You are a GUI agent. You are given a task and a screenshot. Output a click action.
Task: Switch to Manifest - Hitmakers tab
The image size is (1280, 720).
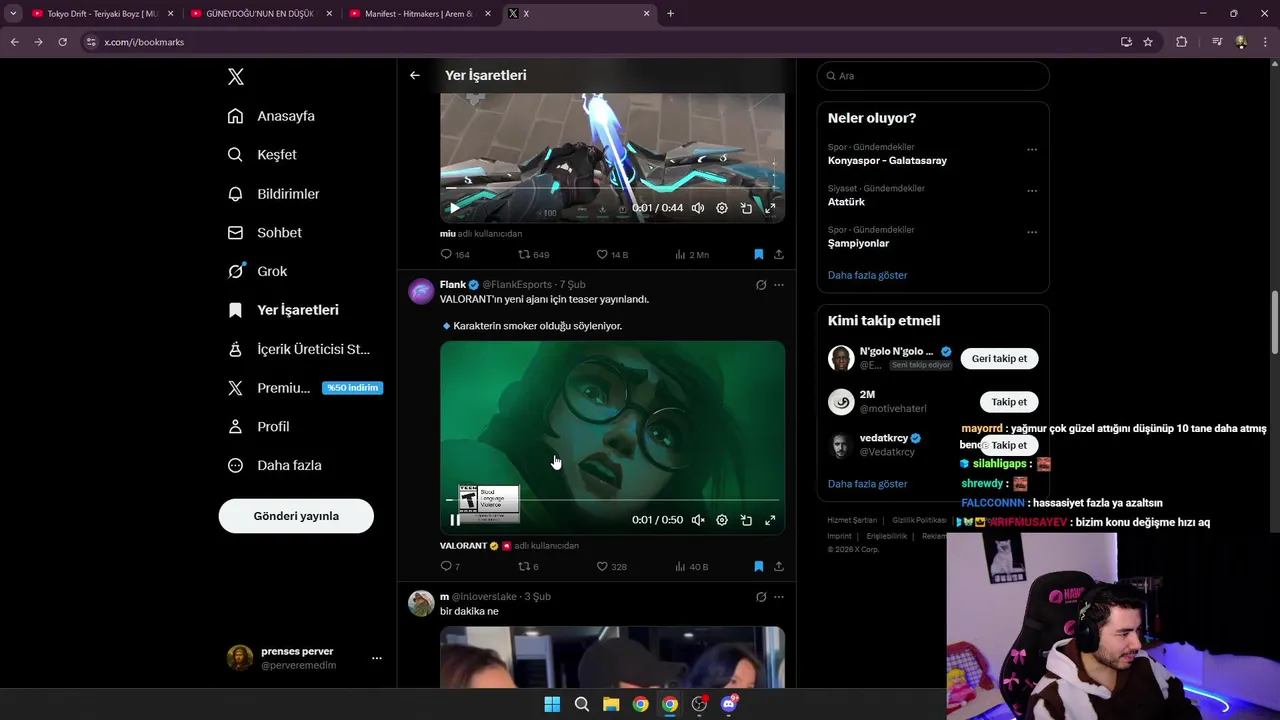418,14
